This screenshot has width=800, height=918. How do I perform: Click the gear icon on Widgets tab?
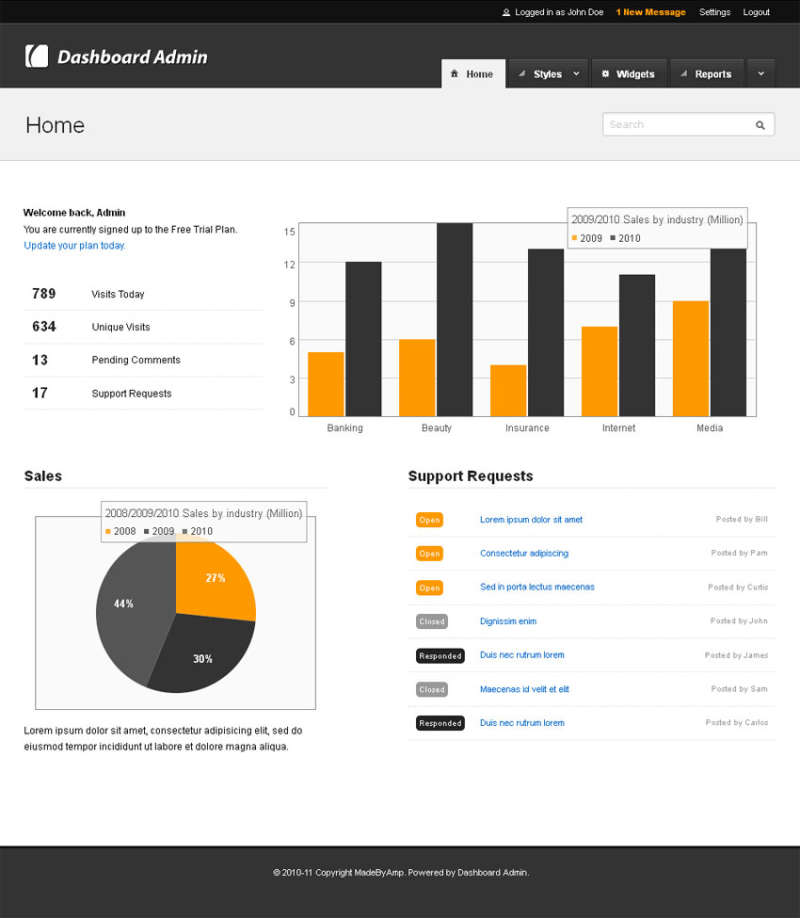tap(605, 74)
